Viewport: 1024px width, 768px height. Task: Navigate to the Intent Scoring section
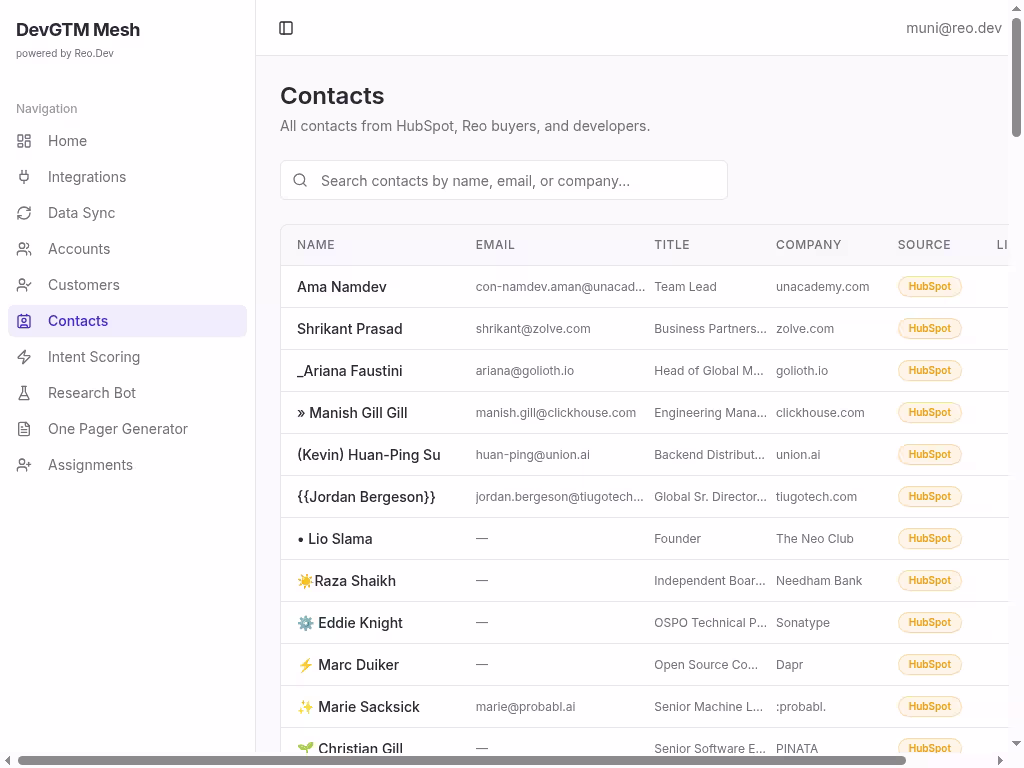point(94,357)
